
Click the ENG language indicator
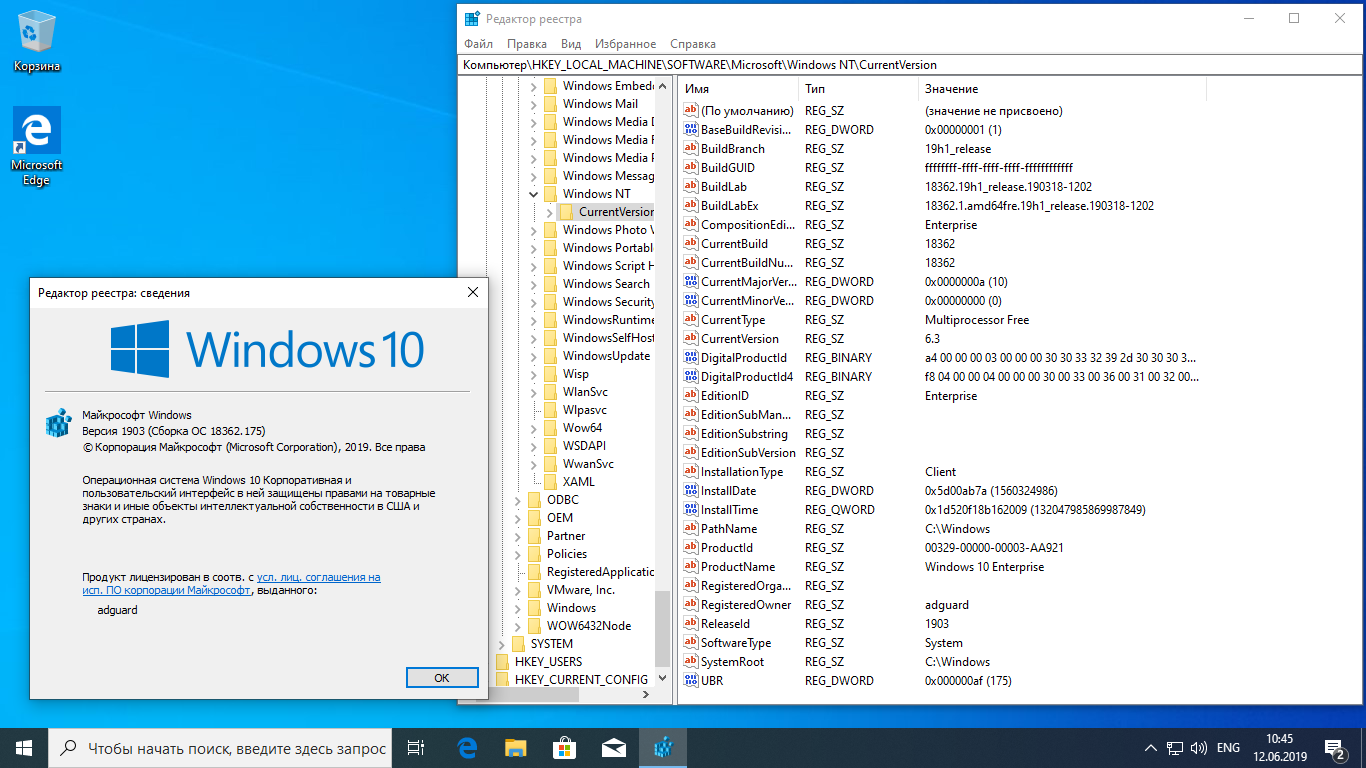pos(1228,748)
